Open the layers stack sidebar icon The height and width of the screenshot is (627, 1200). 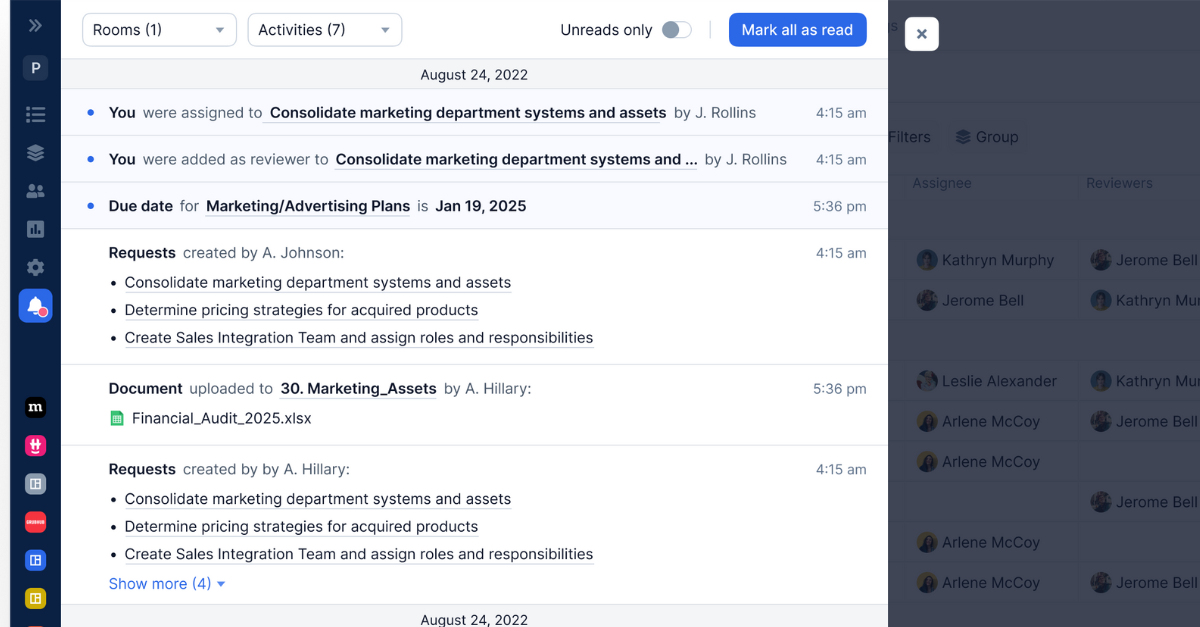coord(35,152)
